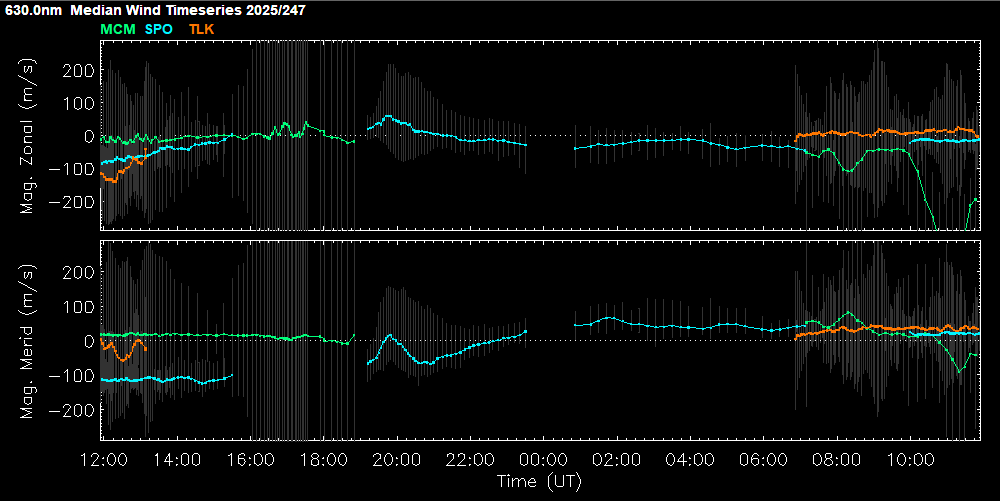Screen dimensions: 1000x501
Task: Click the 'Time (UT)' axis label
Action: click(540, 482)
